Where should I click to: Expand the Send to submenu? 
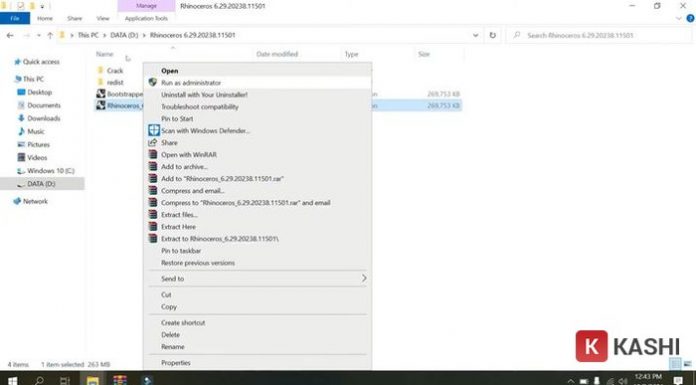pos(257,278)
